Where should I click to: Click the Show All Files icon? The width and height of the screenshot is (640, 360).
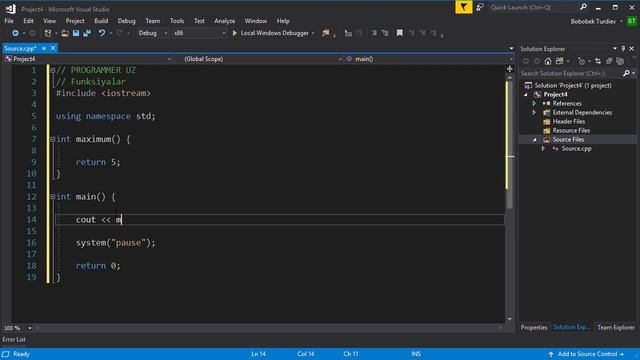click(x=620, y=61)
